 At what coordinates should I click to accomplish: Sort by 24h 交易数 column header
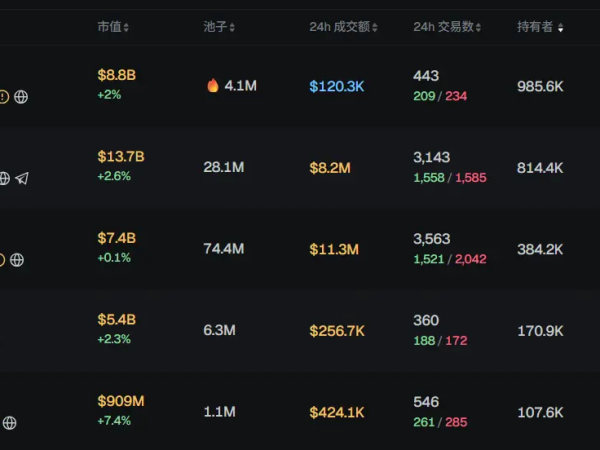tap(447, 27)
